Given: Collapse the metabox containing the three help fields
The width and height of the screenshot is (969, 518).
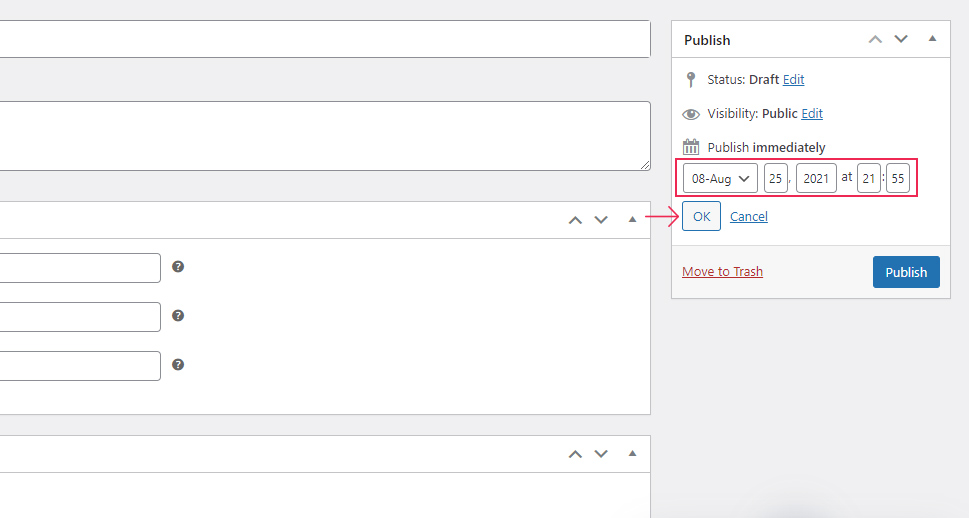Looking at the screenshot, I should [632, 219].
